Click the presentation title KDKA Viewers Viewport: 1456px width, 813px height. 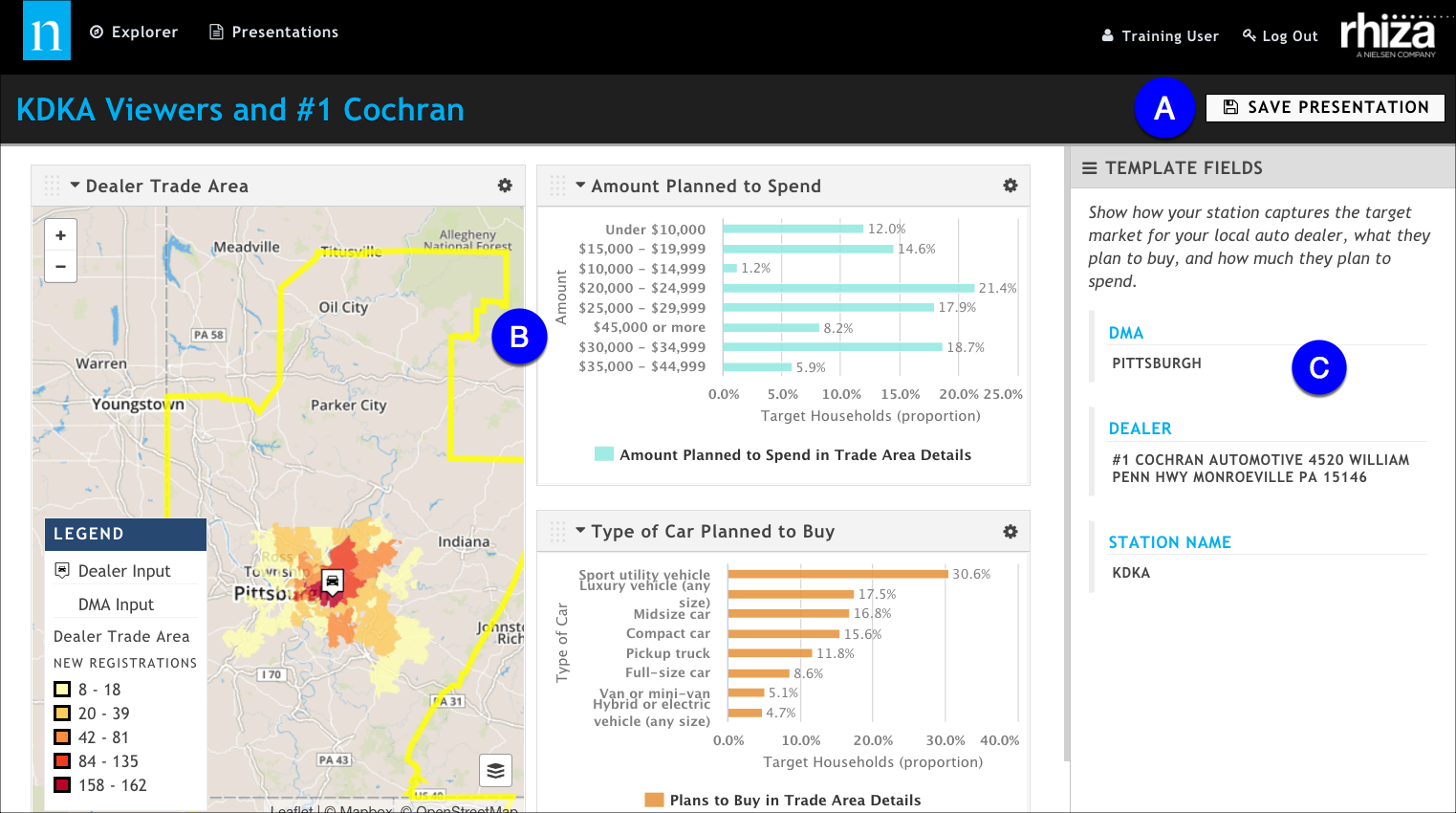[x=240, y=110]
